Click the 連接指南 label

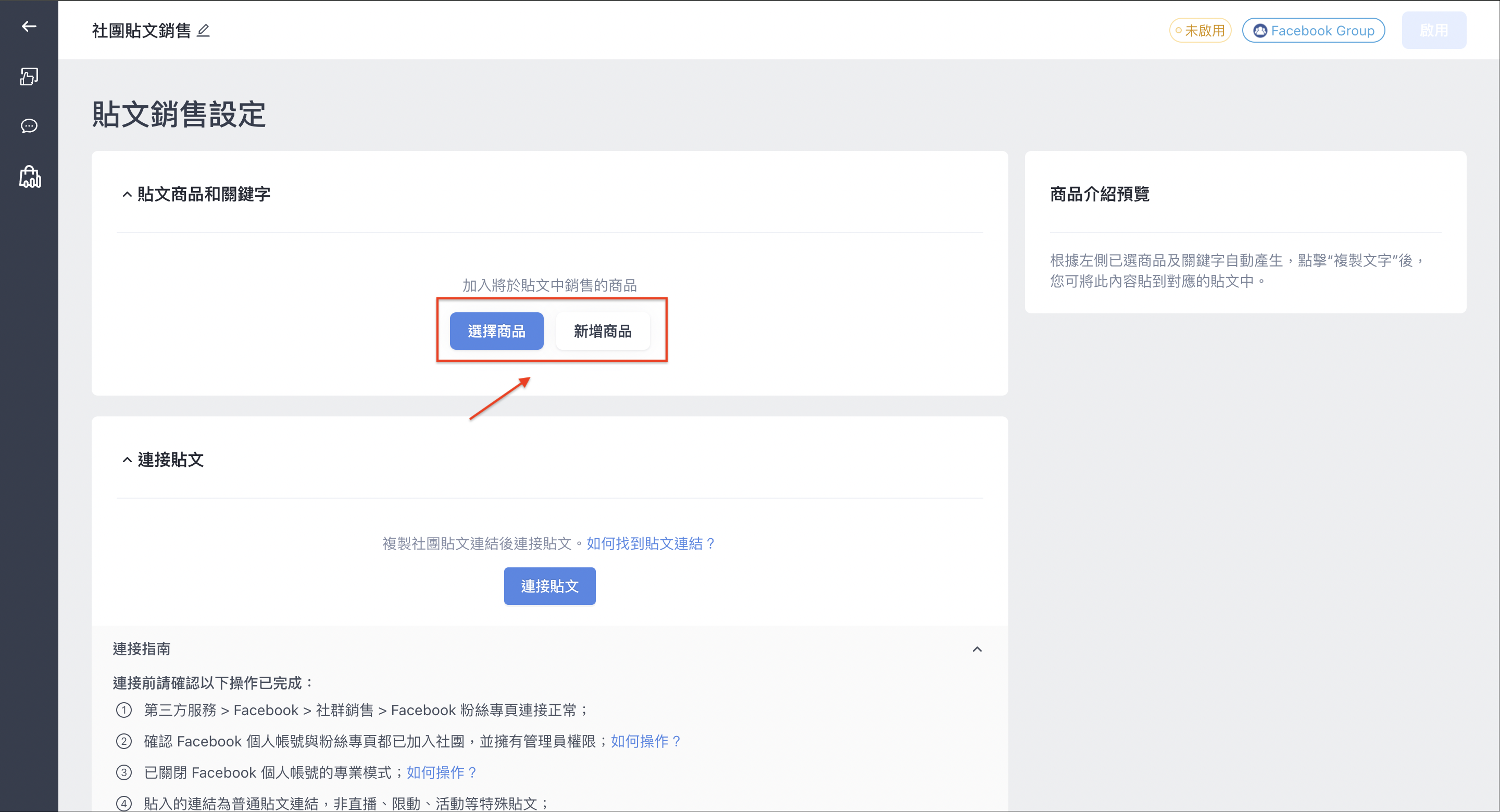pos(142,649)
